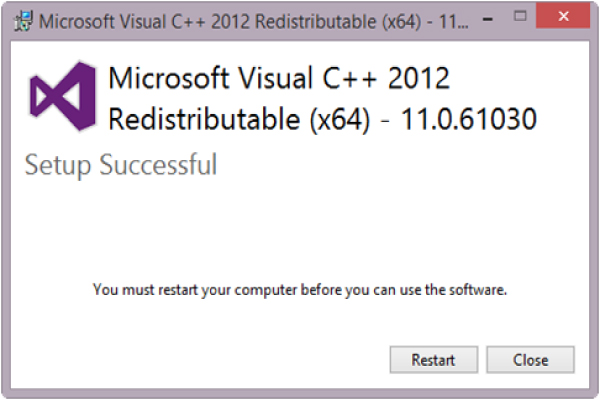This screenshot has width=600, height=400.
Task: Click the 'Redistributable (x64)' heading text
Action: click(240, 119)
